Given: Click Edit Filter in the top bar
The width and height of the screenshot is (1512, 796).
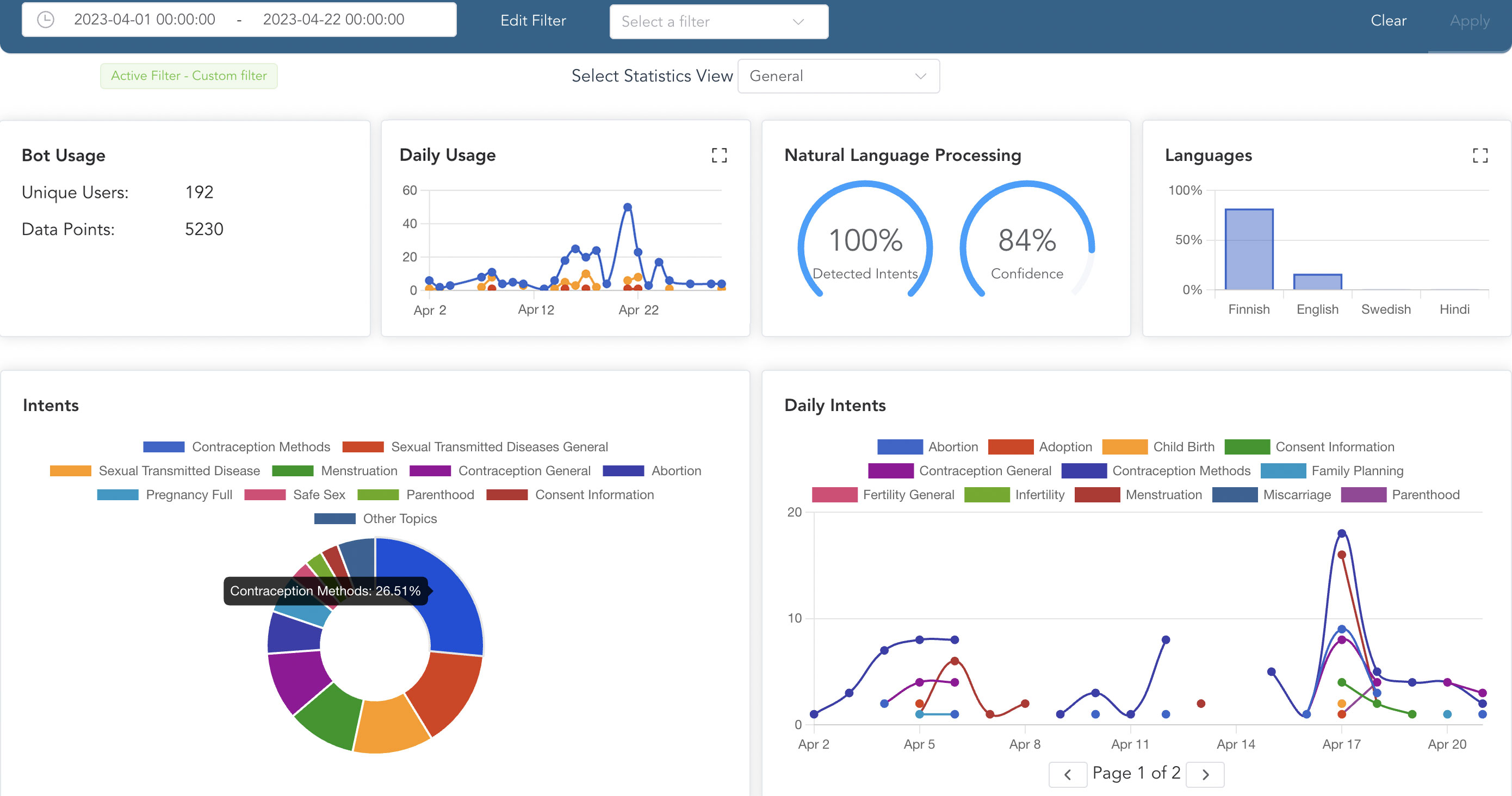Looking at the screenshot, I should (x=532, y=21).
